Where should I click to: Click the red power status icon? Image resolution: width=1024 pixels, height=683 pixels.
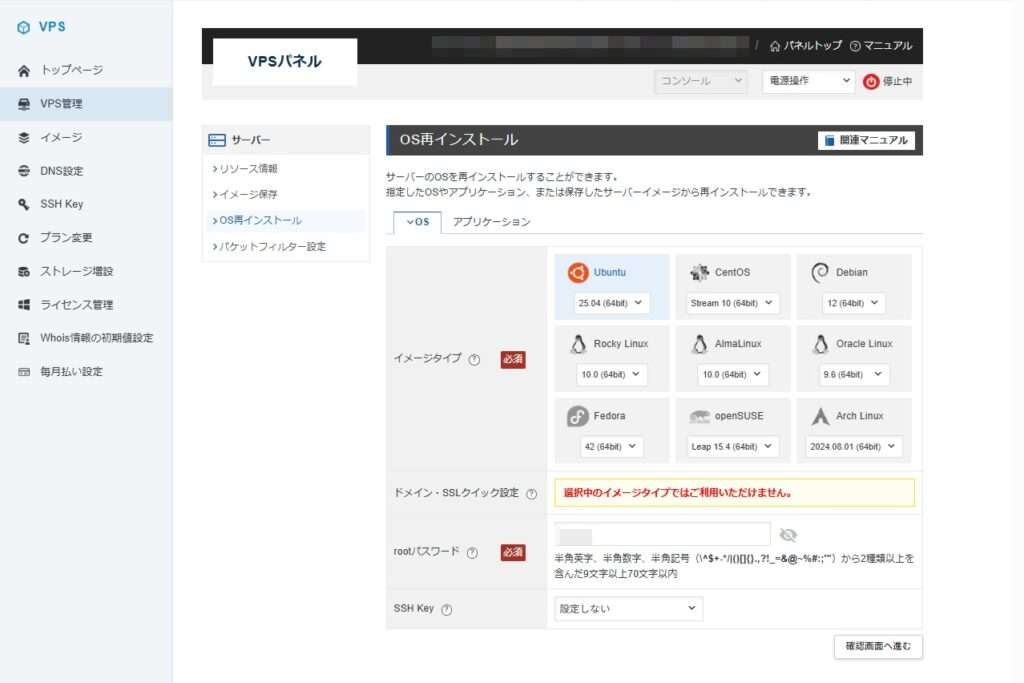pos(871,82)
